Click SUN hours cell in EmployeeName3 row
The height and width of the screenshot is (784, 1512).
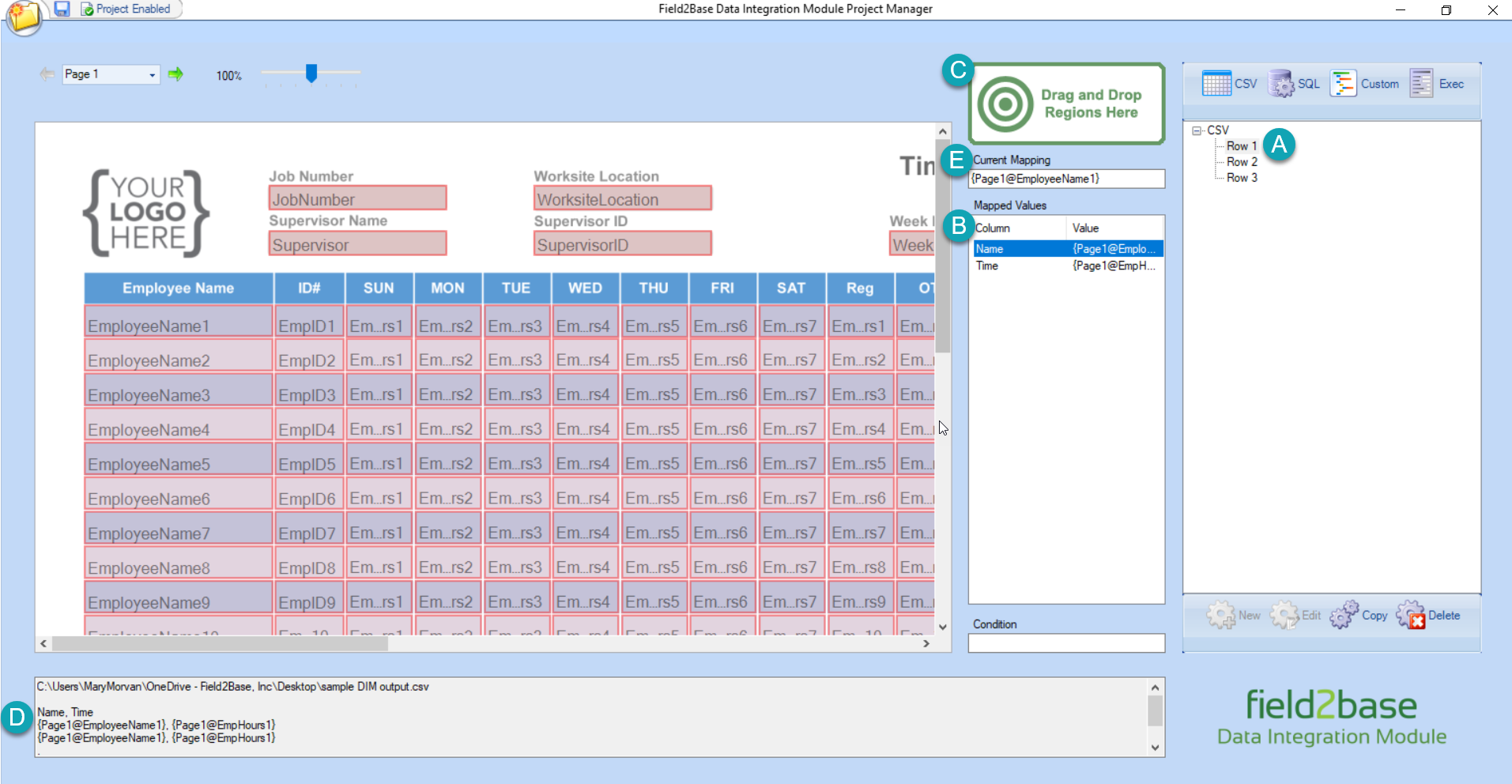379,390
